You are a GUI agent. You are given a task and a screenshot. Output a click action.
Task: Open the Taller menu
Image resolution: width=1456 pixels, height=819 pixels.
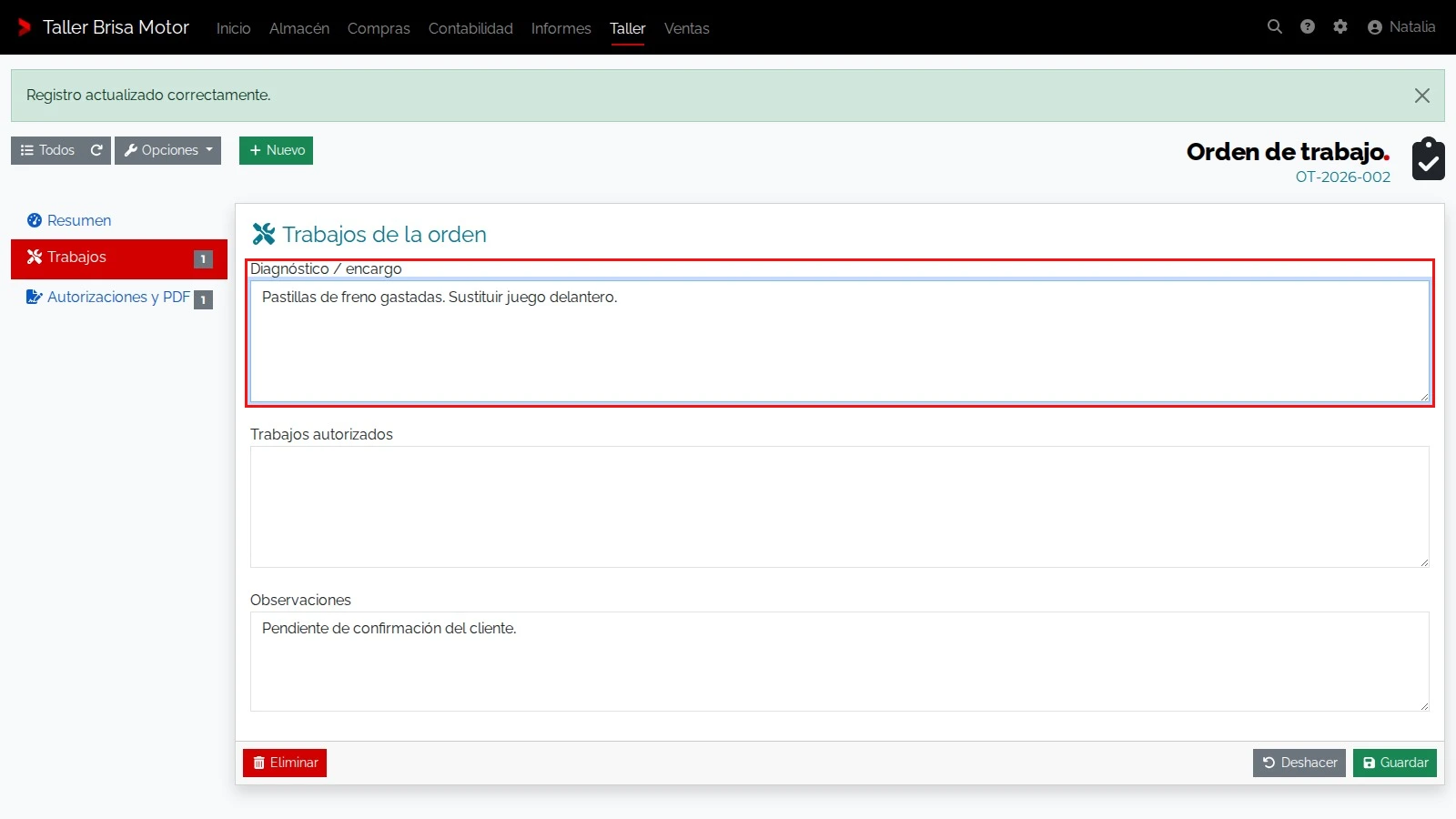pos(628,28)
